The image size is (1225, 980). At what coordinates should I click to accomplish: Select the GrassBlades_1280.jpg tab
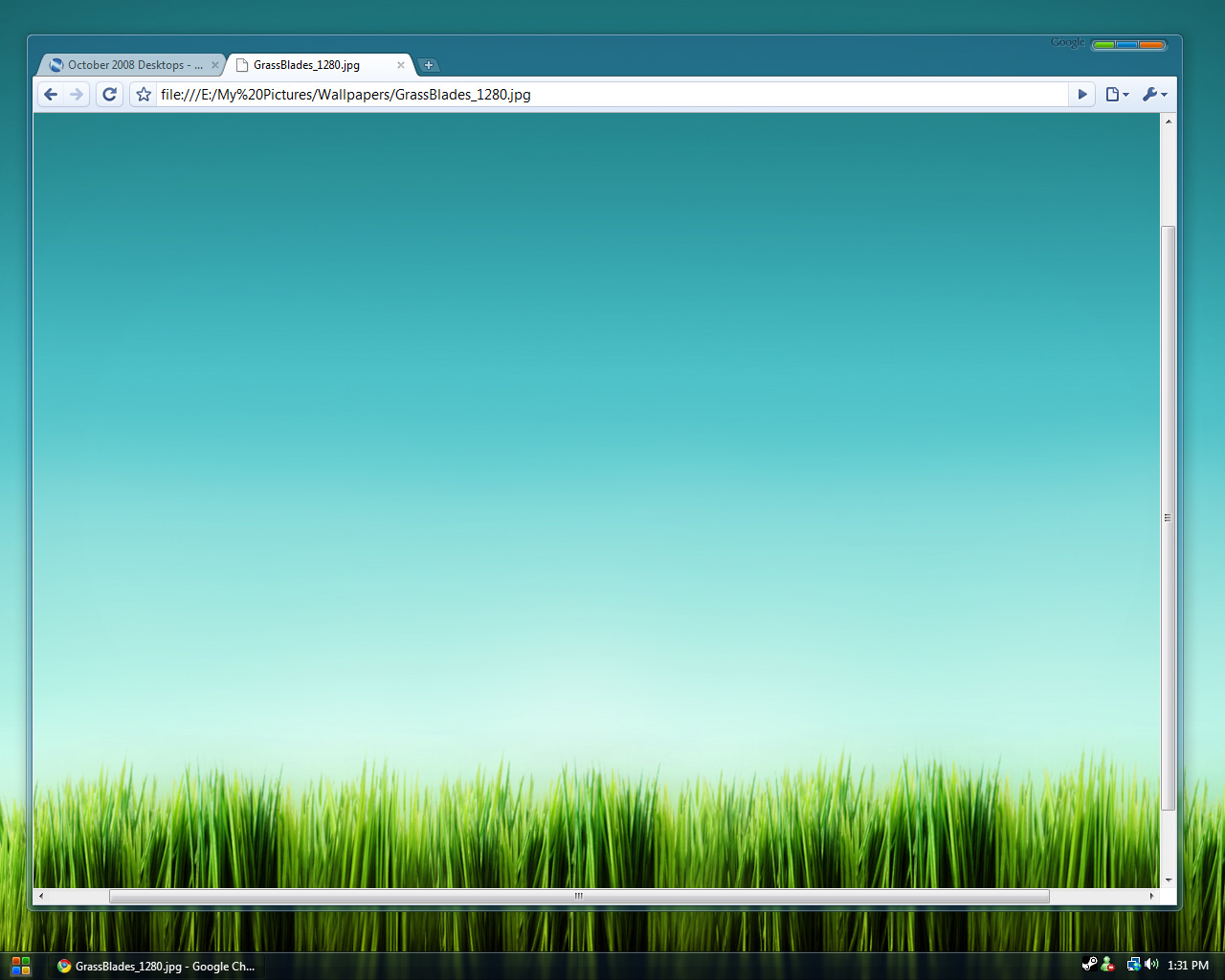(320, 65)
